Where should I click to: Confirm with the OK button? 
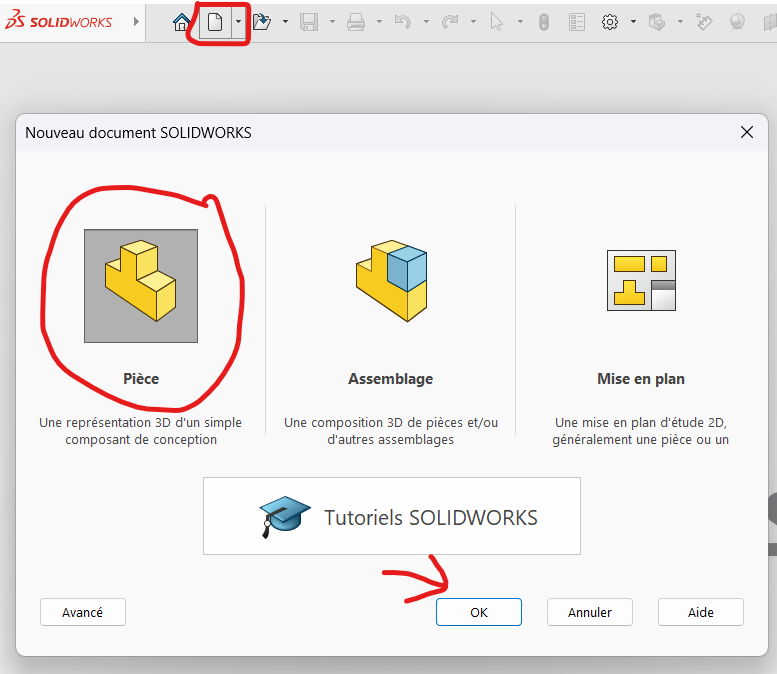coord(479,612)
